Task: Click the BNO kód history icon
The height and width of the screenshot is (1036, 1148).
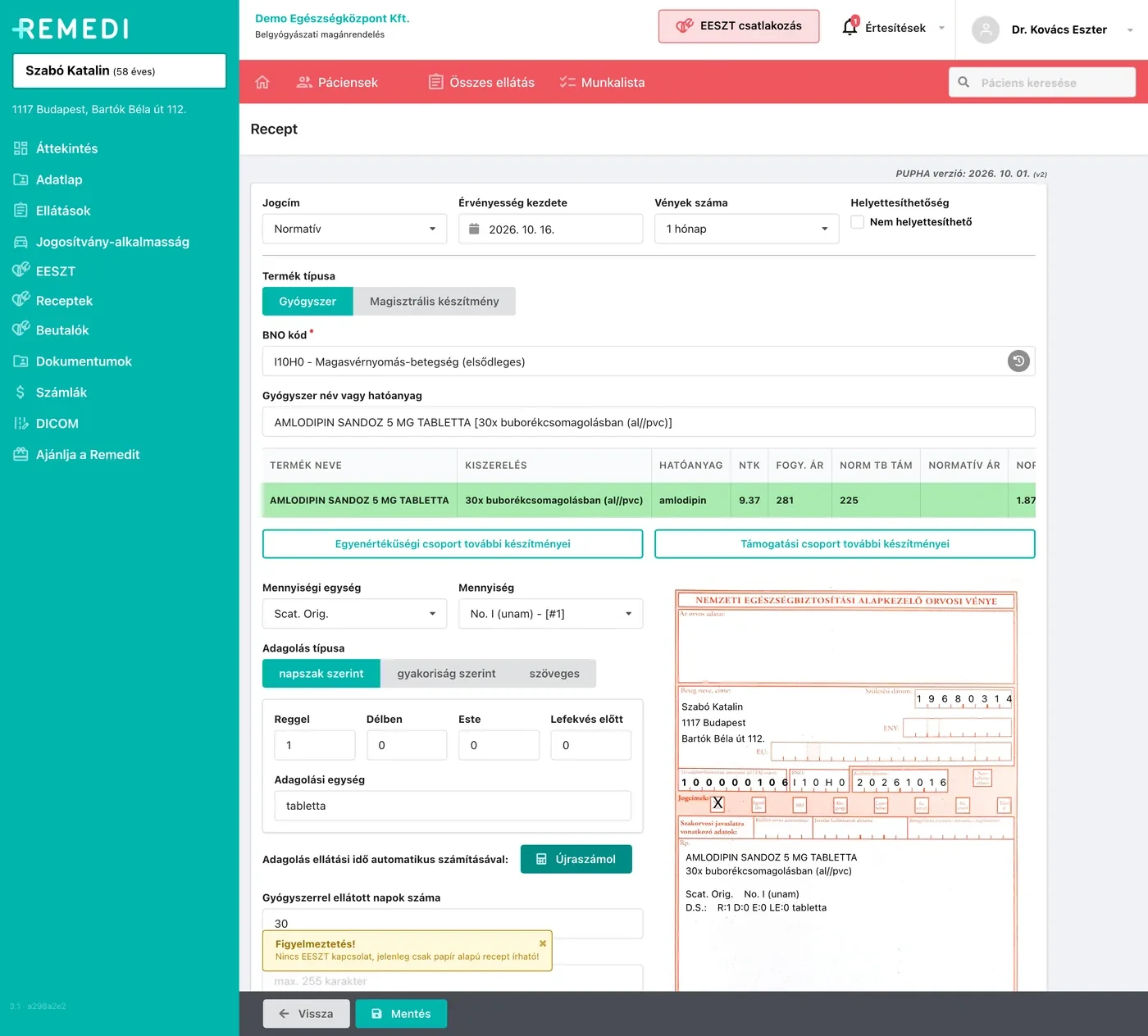Action: [1018, 361]
